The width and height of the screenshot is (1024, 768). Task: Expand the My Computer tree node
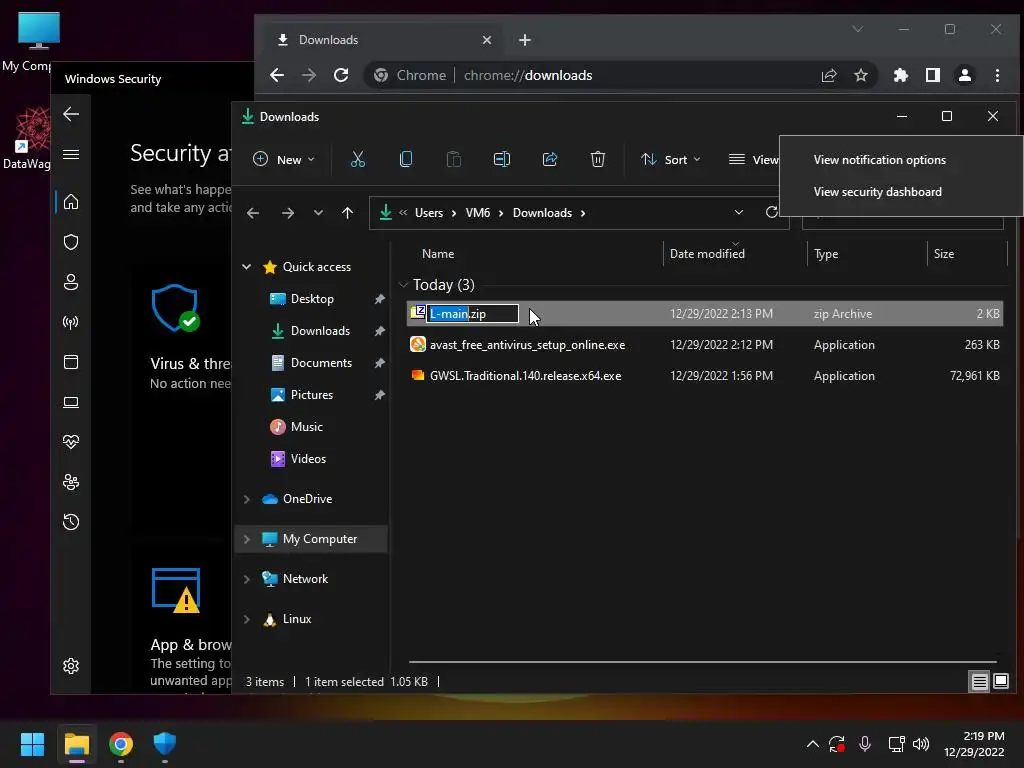[x=247, y=539]
